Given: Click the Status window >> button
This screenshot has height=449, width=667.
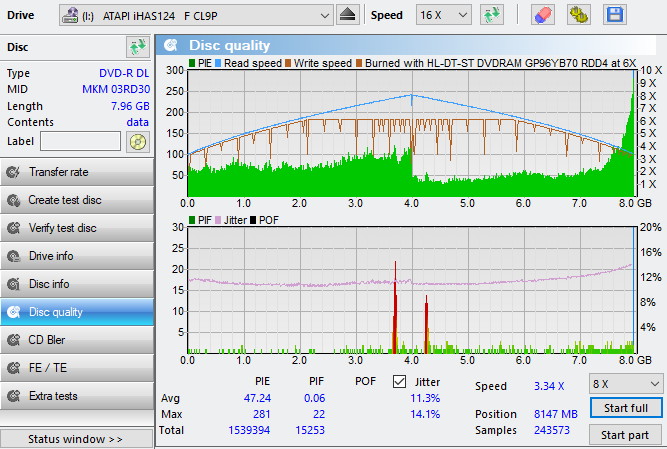Looking at the screenshot, I should click(77, 439).
